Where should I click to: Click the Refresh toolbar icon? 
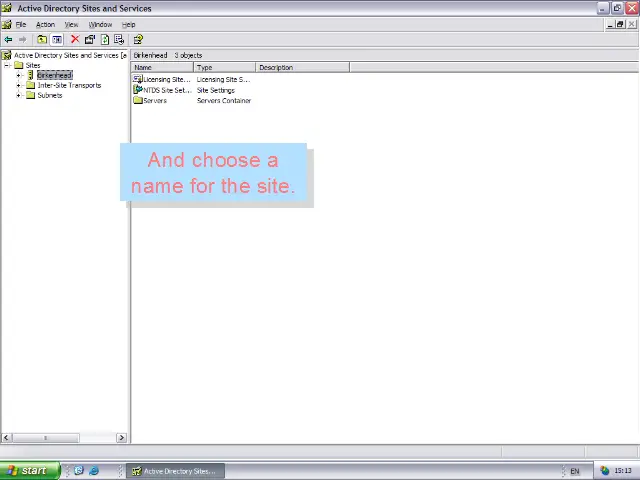point(105,40)
